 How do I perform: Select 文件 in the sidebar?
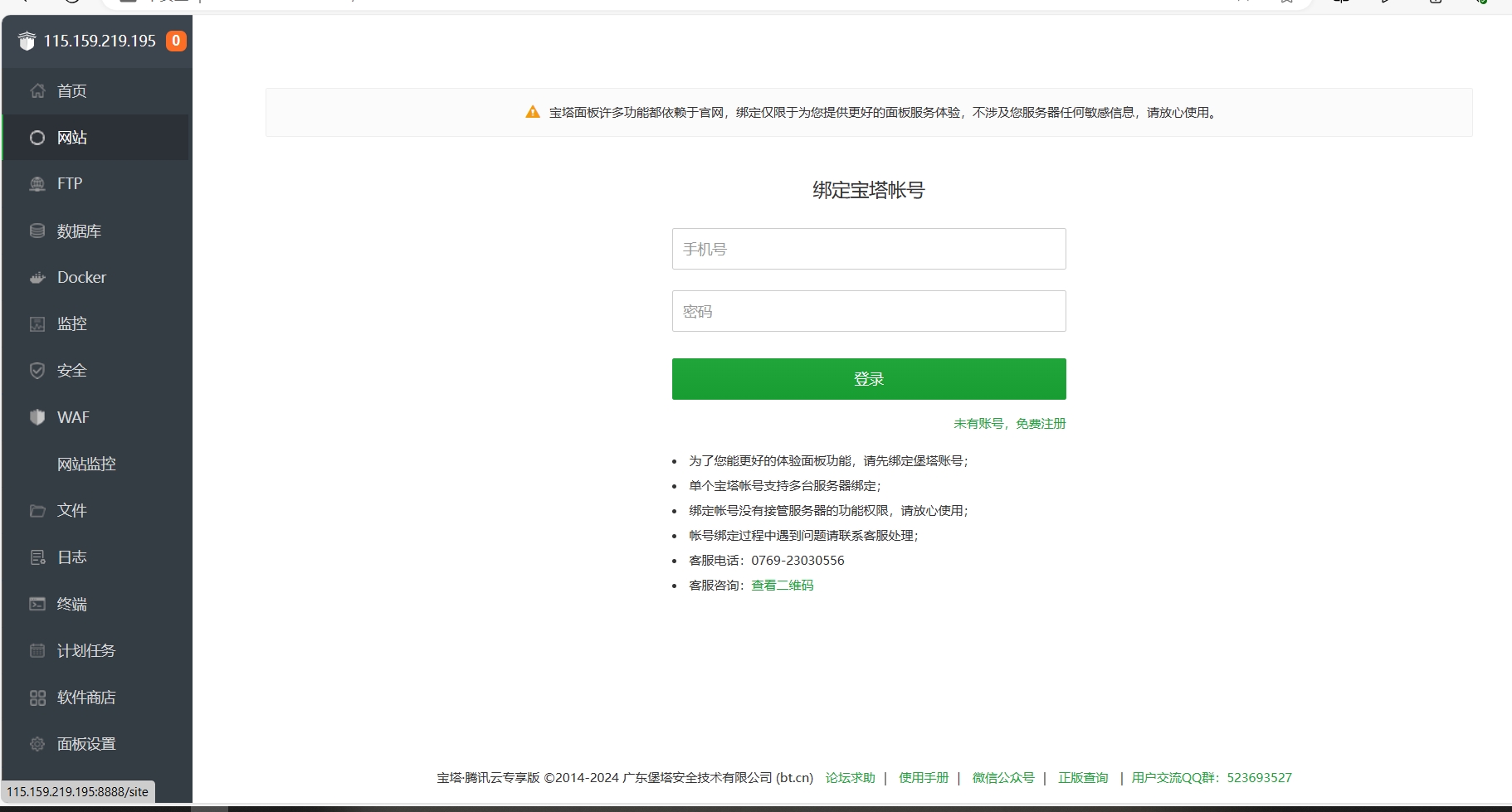coord(96,511)
